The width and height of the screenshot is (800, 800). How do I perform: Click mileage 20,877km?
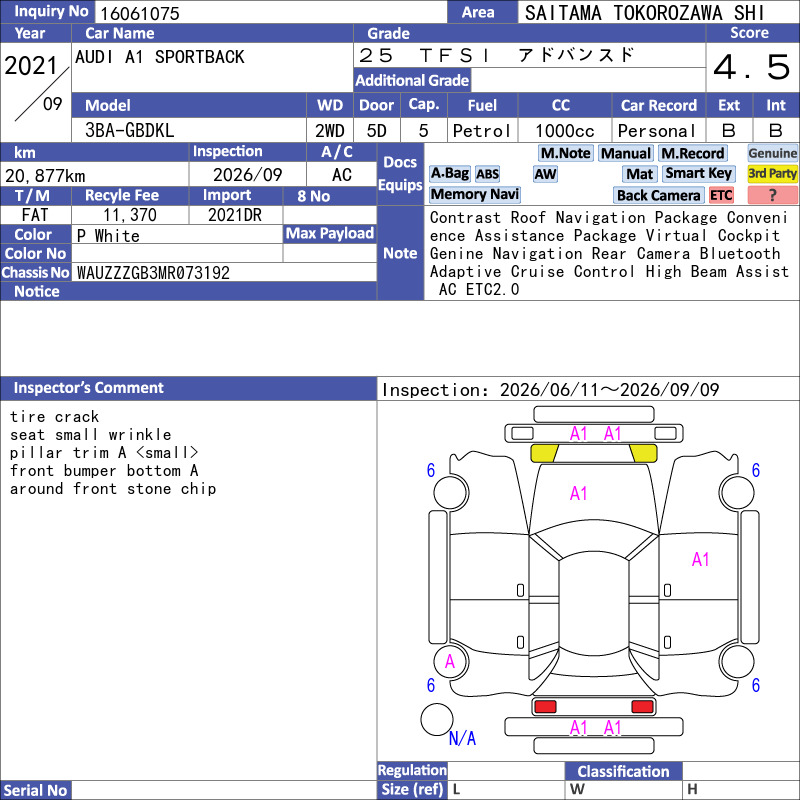click(x=45, y=176)
